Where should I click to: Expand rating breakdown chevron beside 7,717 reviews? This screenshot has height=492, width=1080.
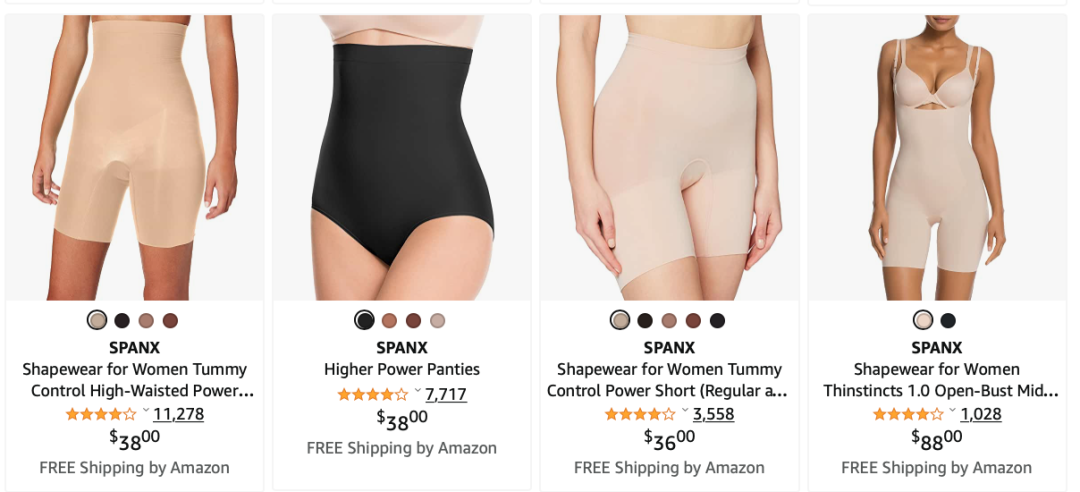(417, 391)
